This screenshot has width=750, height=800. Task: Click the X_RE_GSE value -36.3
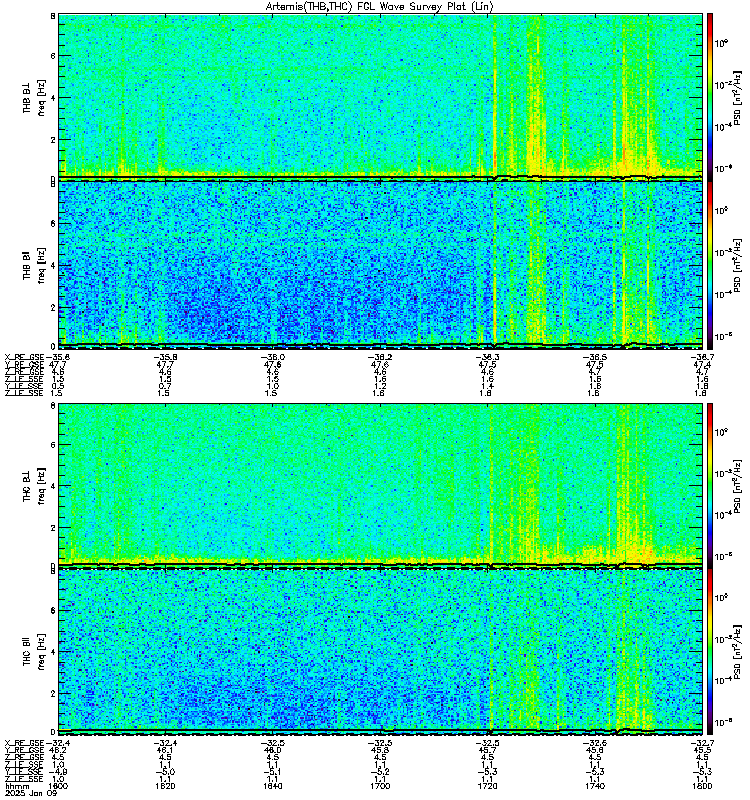coord(487,358)
